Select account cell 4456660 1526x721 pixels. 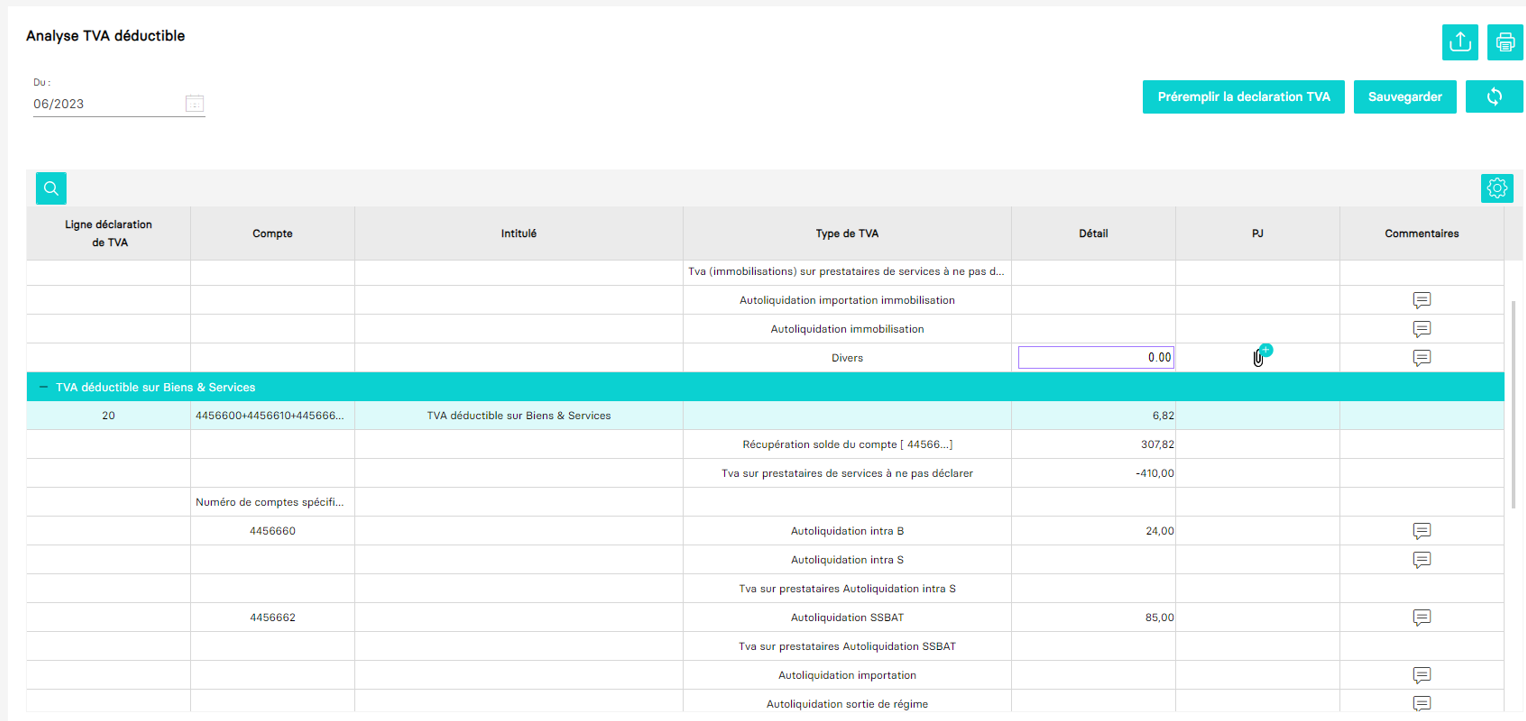[x=273, y=531]
